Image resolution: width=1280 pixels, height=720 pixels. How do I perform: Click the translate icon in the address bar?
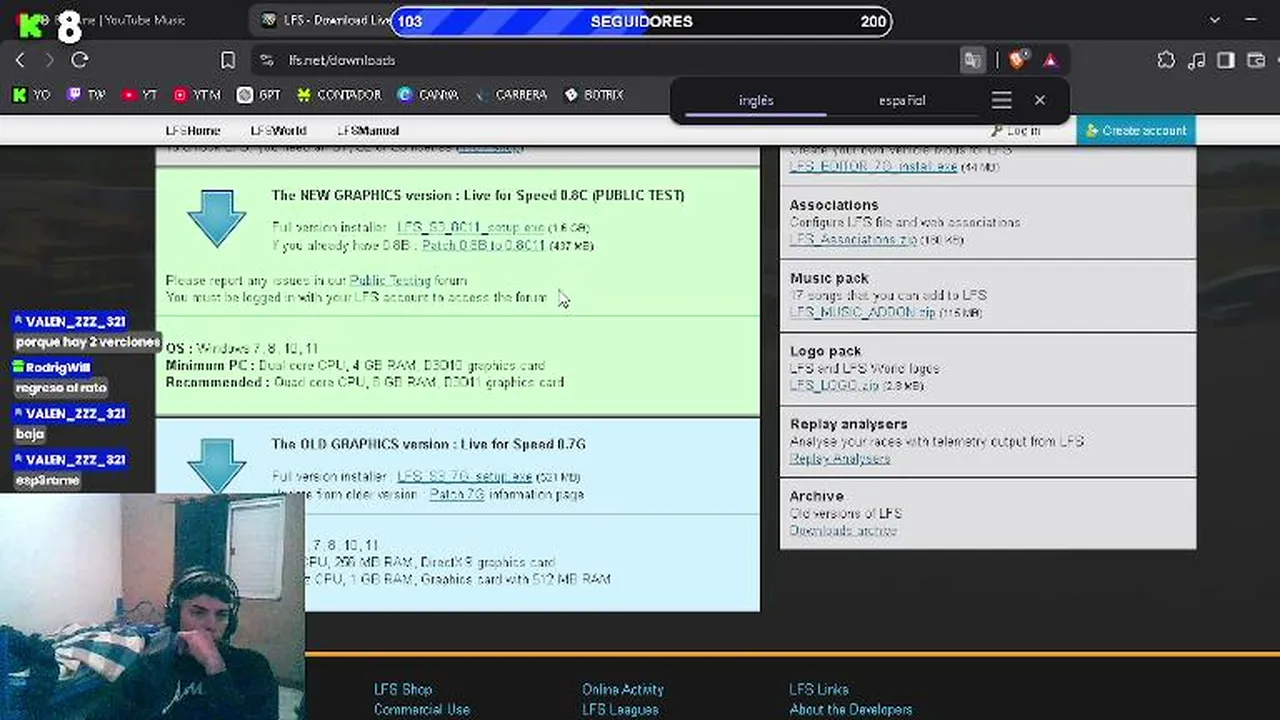point(973,60)
